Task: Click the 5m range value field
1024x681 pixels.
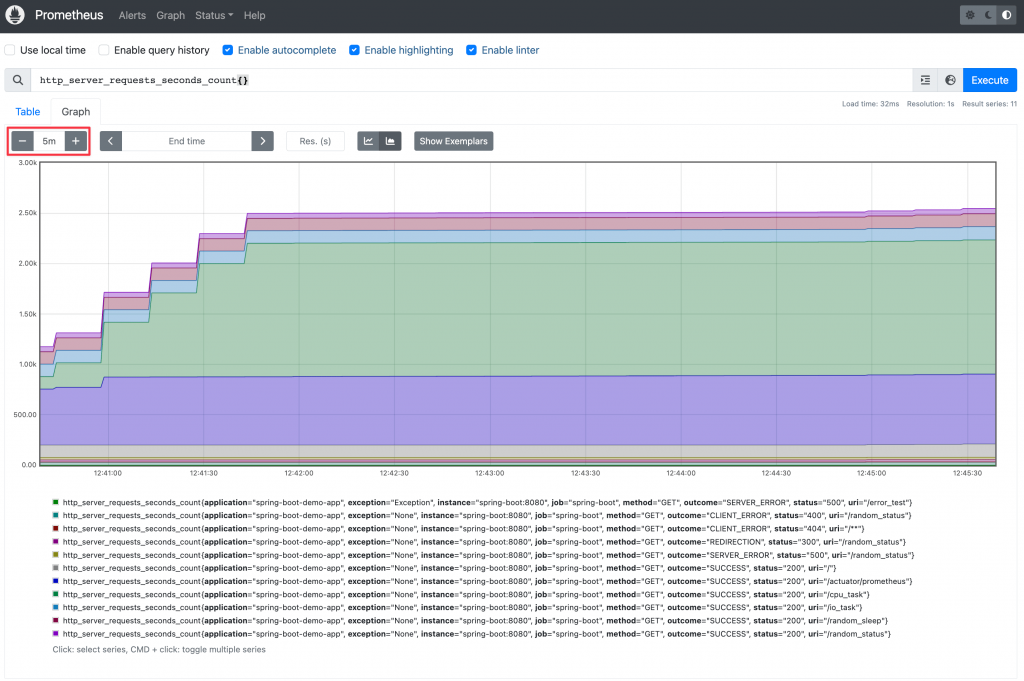Action: tap(49, 141)
